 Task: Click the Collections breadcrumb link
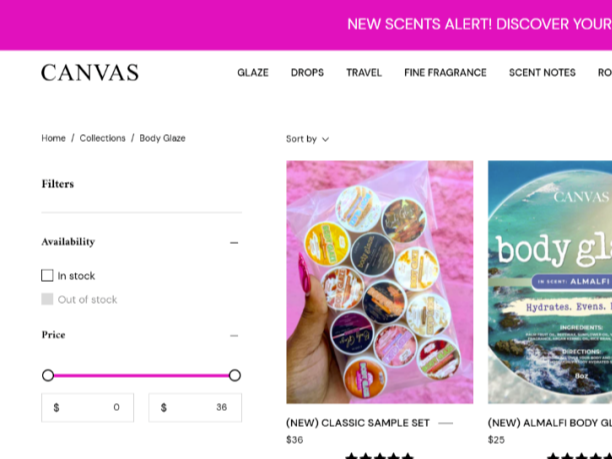pos(103,138)
